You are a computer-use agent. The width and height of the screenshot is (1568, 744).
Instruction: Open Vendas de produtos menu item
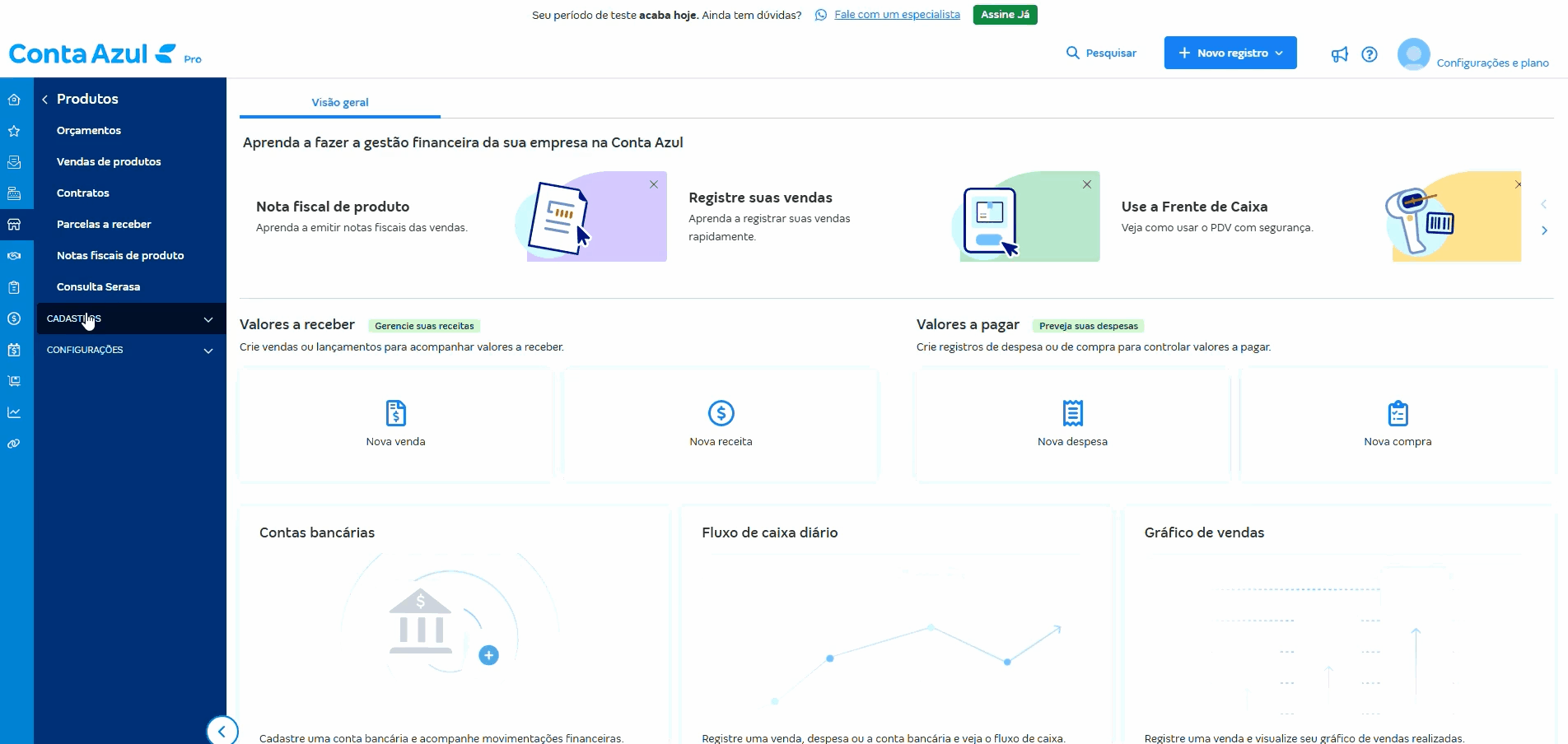click(x=109, y=162)
